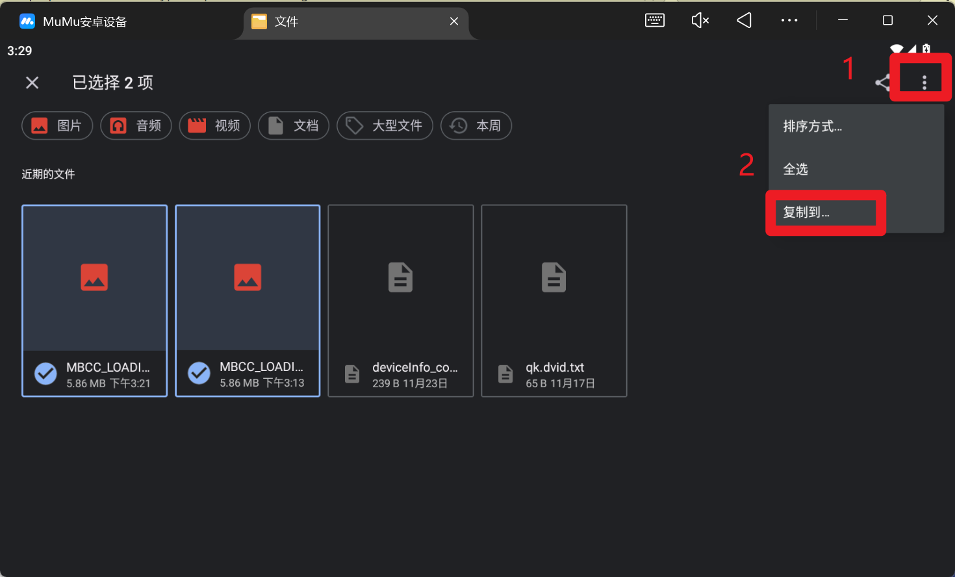This screenshot has height=577, width=955.
Task: Open the share icon in the toolbar
Action: click(x=881, y=82)
